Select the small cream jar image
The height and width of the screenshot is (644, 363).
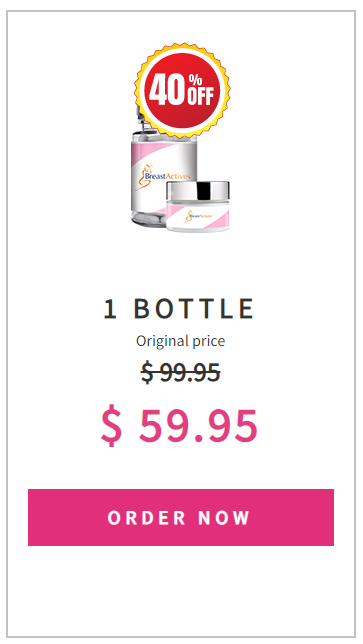198,207
